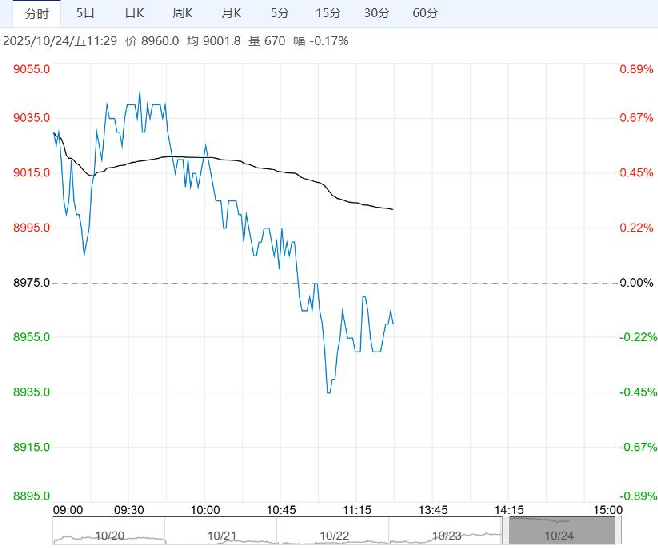The width and height of the screenshot is (658, 548).
Task: Jump to 10/21 in the date navigator
Action: click(220, 535)
